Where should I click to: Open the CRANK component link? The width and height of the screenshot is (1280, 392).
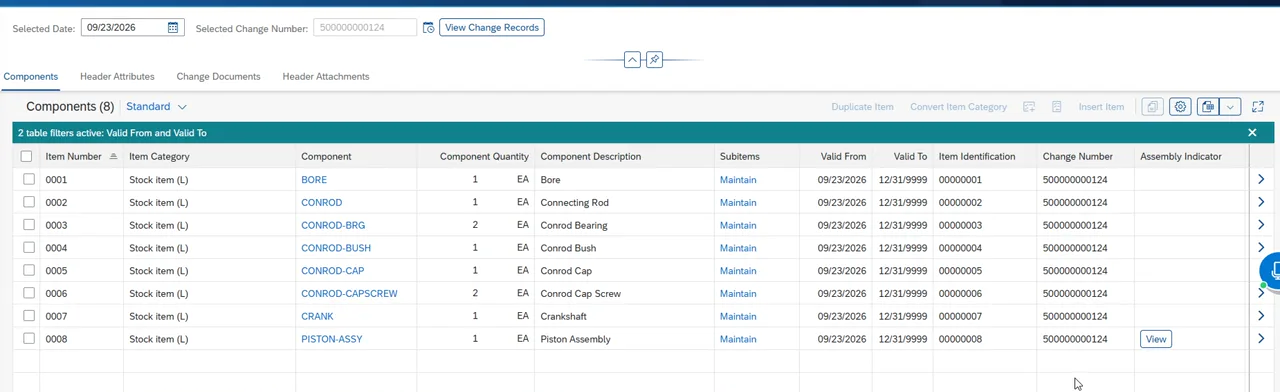tap(317, 316)
